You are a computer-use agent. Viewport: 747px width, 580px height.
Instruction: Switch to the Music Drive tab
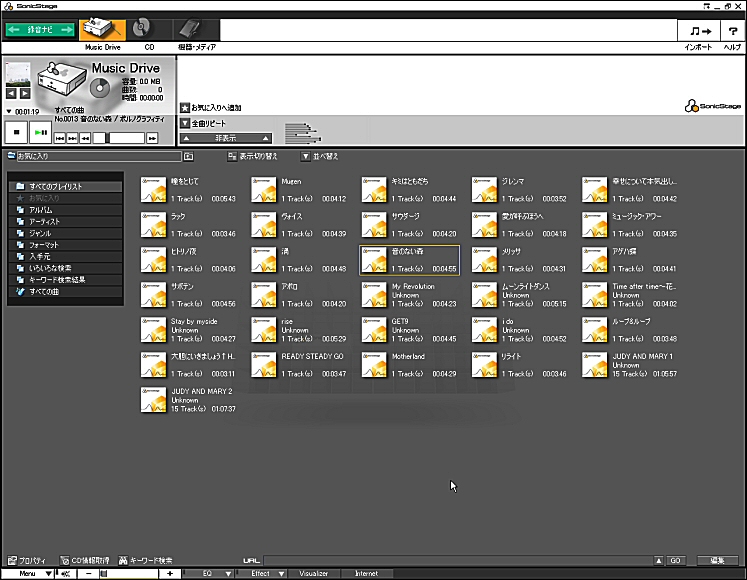101,30
